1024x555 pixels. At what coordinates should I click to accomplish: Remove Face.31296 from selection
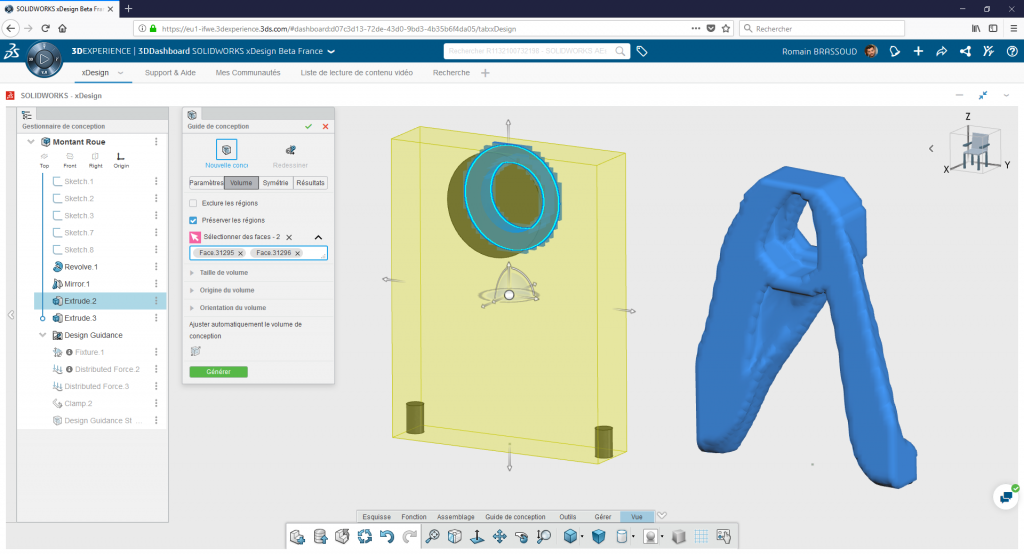point(298,253)
